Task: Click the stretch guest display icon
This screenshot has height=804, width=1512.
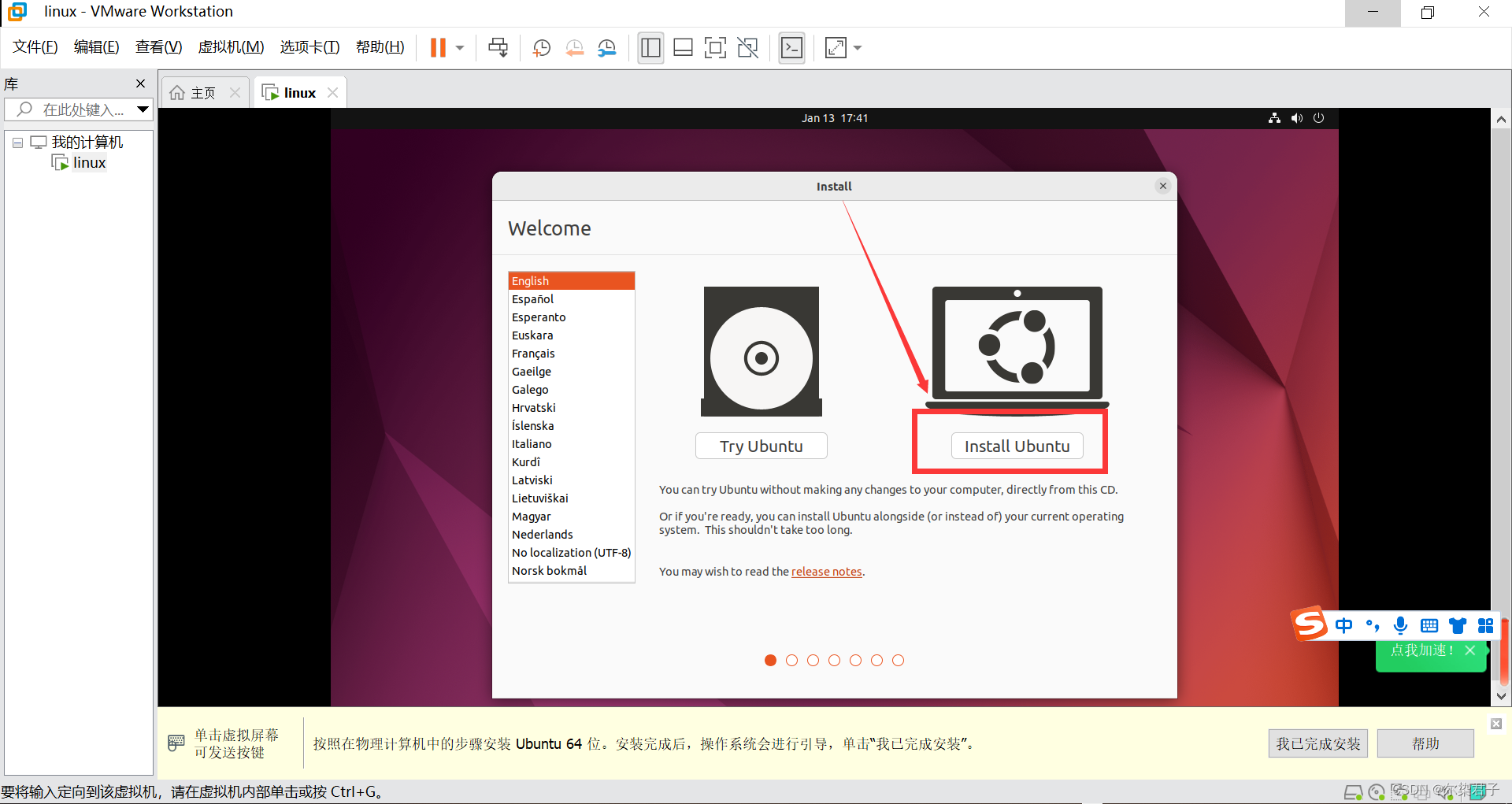Action: click(836, 48)
